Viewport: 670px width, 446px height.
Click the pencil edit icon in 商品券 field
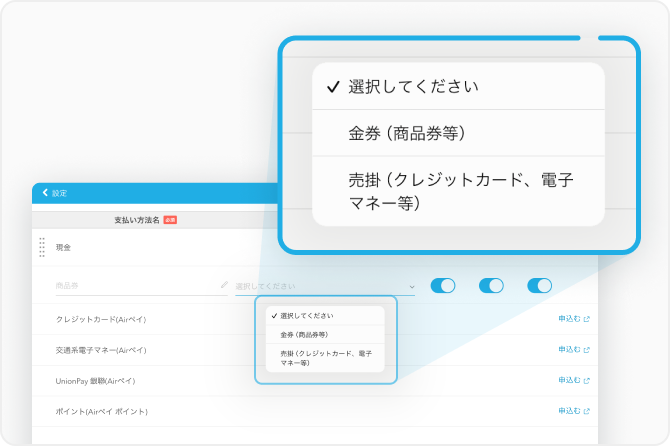(x=224, y=285)
